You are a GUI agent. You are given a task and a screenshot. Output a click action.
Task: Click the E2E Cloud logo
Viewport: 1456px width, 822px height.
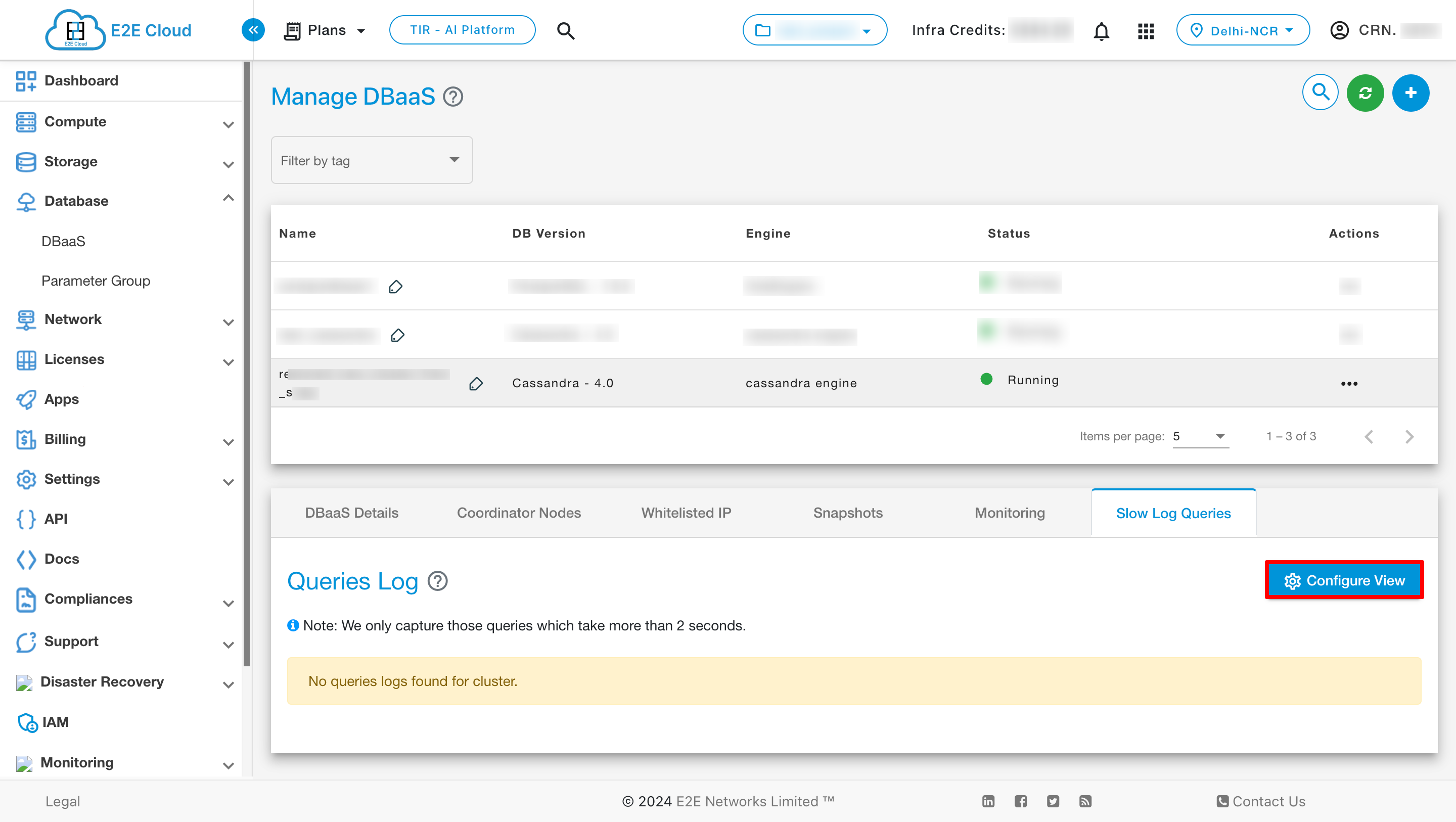[x=118, y=30]
